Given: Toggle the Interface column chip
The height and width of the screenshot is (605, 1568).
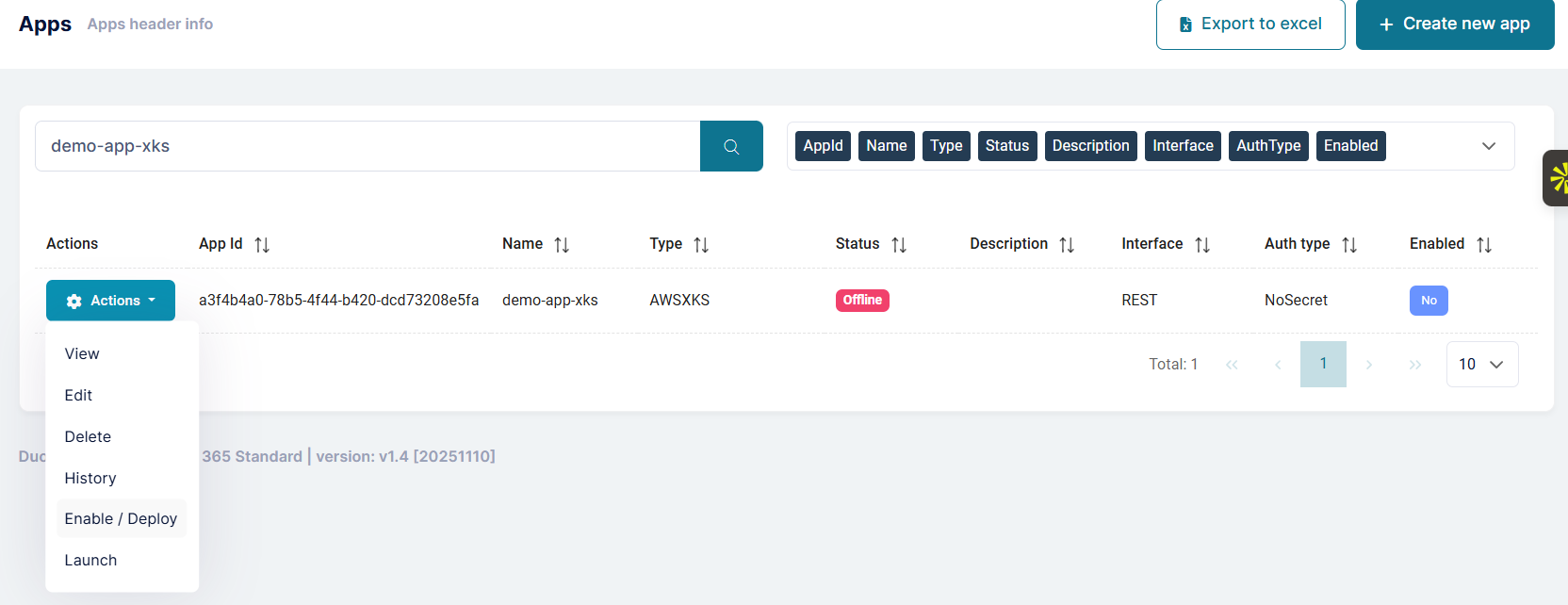Looking at the screenshot, I should point(1183,146).
